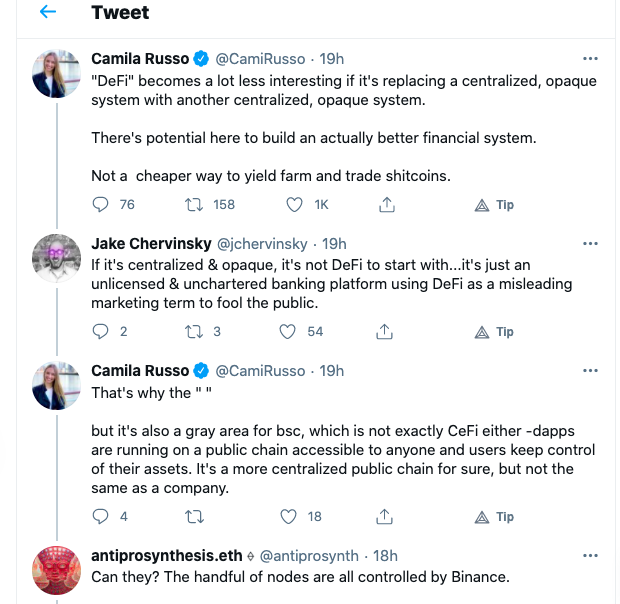This screenshot has width=620, height=604.
Task: Open more options on antiprosynthesis.eth's tweet
Action: tap(590, 556)
